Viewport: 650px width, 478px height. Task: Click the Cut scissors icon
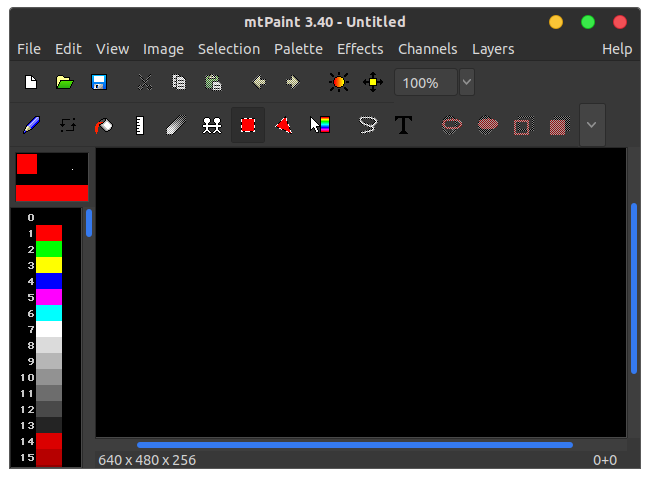145,82
